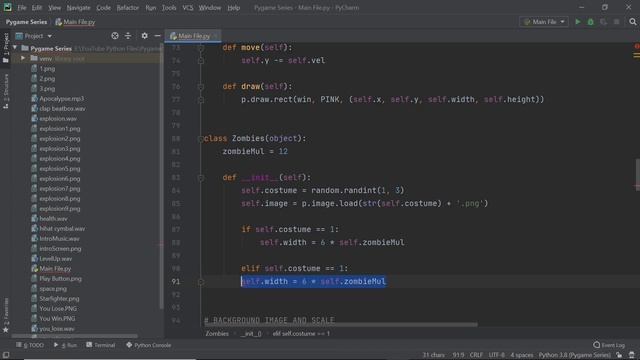Fold the Zombies class definition
Image resolution: width=640 pixels, height=360 pixels.
[x=200, y=139]
